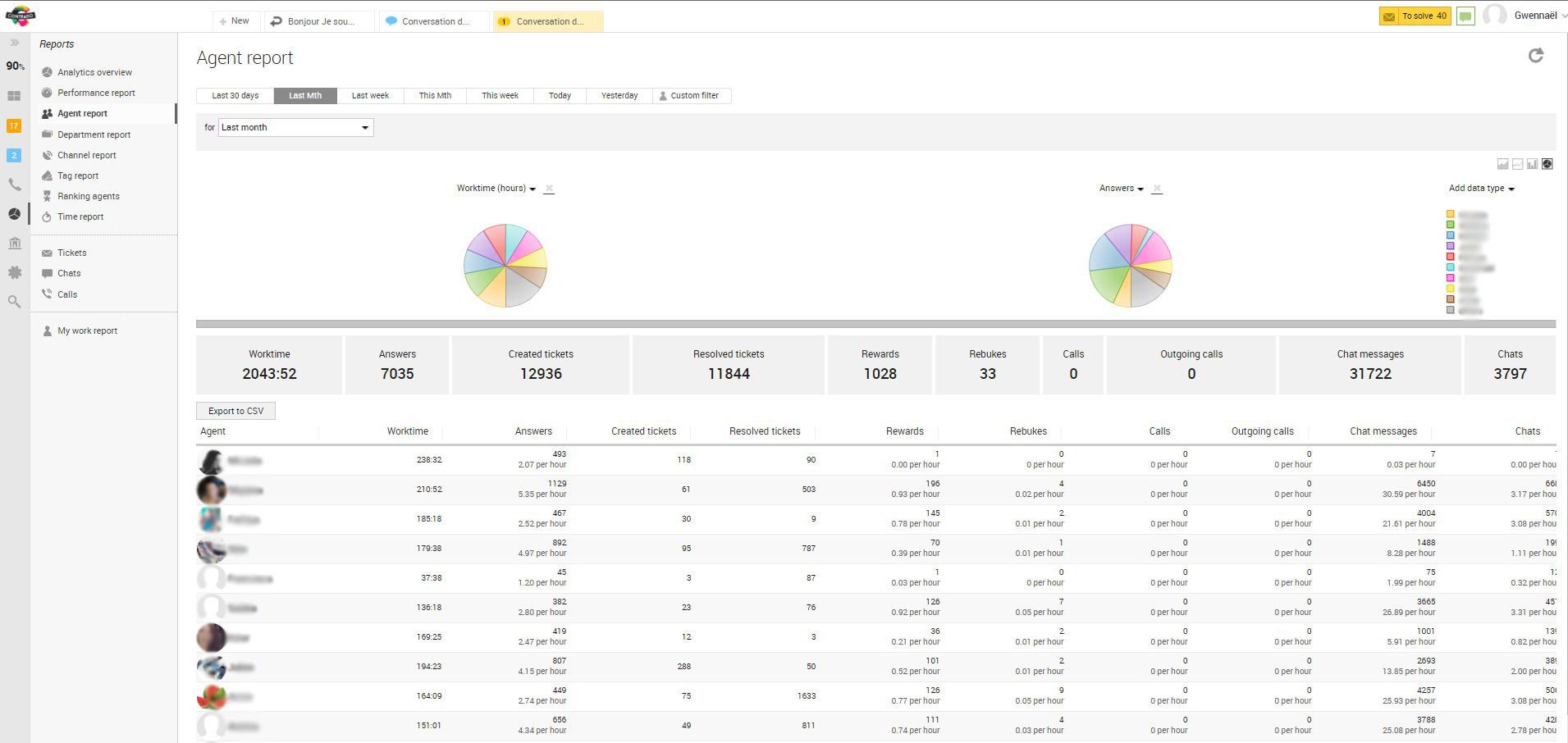The height and width of the screenshot is (743, 1568).
Task: Switch chart to line chart view
Action: click(x=1517, y=164)
